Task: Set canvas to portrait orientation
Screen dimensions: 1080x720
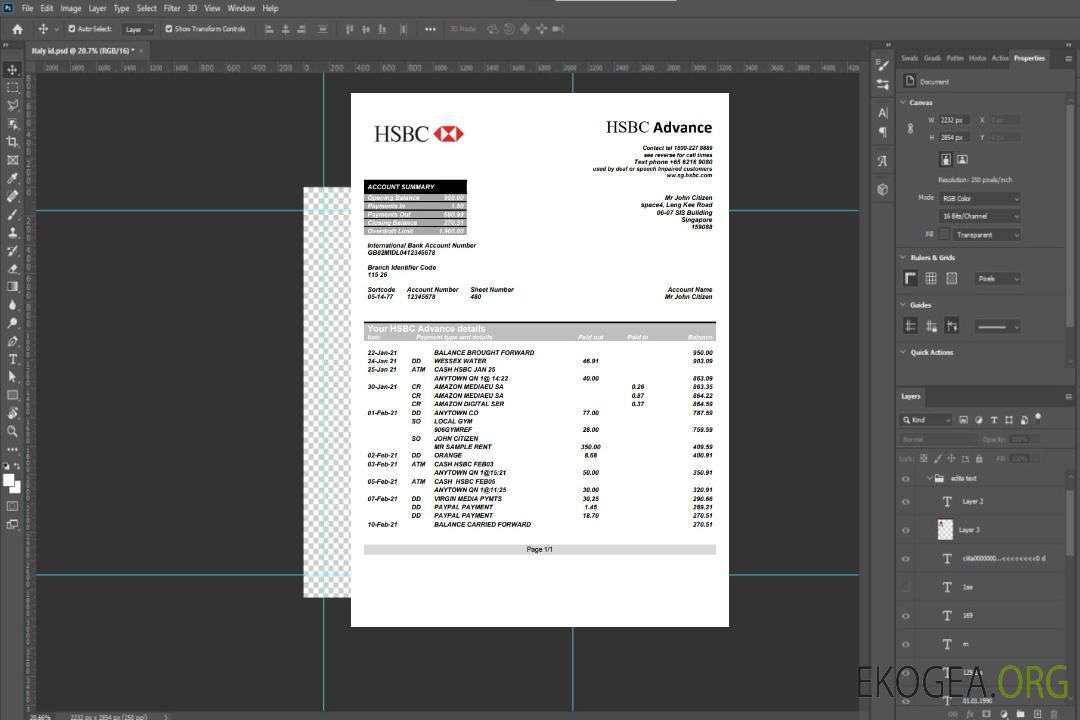Action: pyautogui.click(x=946, y=160)
